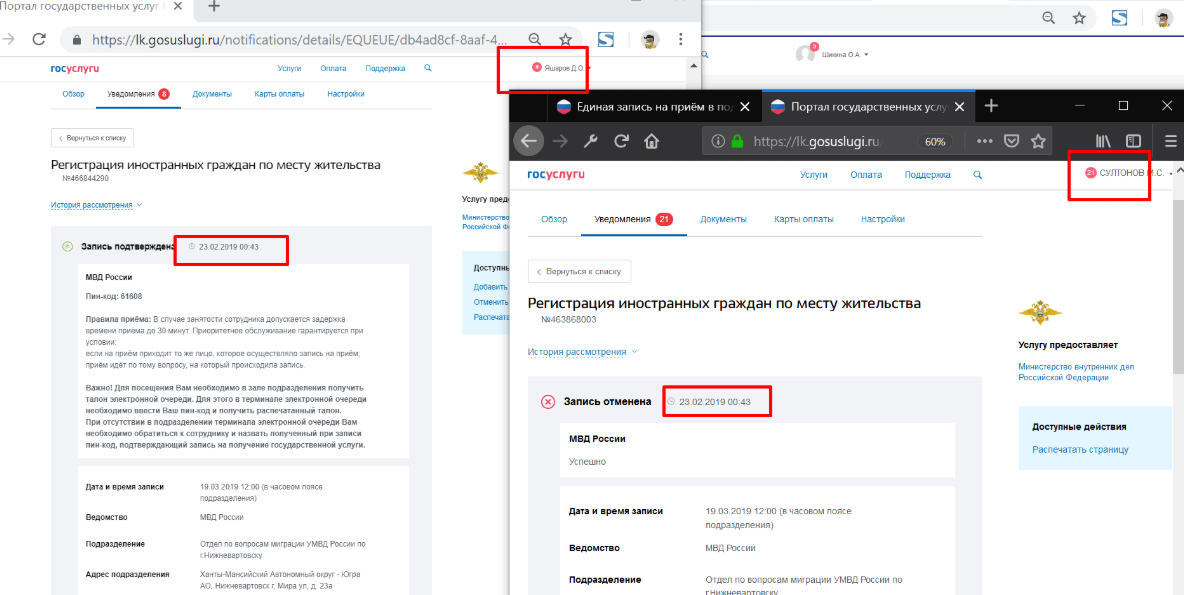Image resolution: width=1184 pixels, height=595 pixels.
Task: Open Уведомления 8 tab in left Chrome page
Action: pyautogui.click(x=138, y=94)
